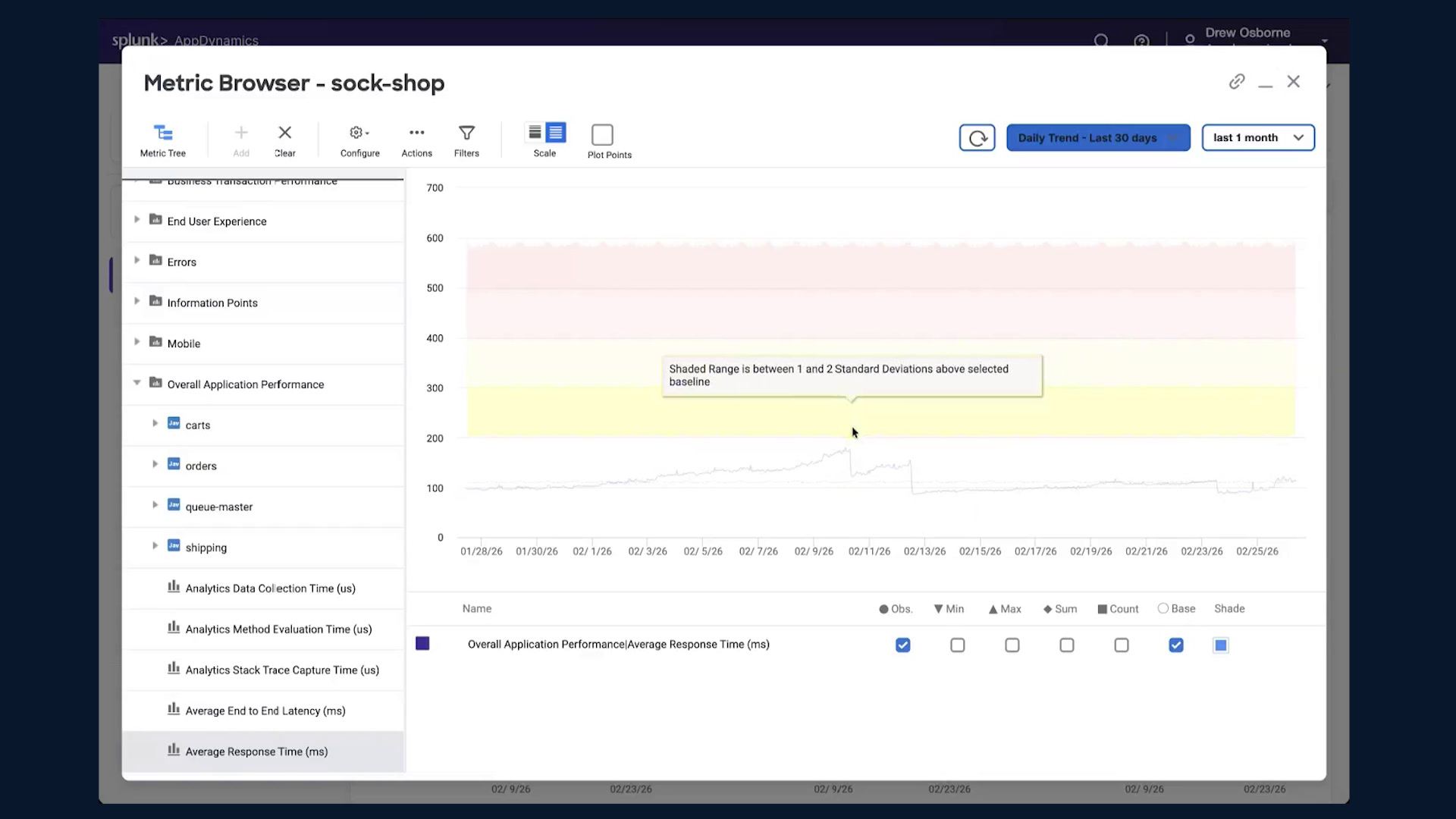Open the Actions ellipsis menu
The height and width of the screenshot is (819, 1456).
coord(416,141)
